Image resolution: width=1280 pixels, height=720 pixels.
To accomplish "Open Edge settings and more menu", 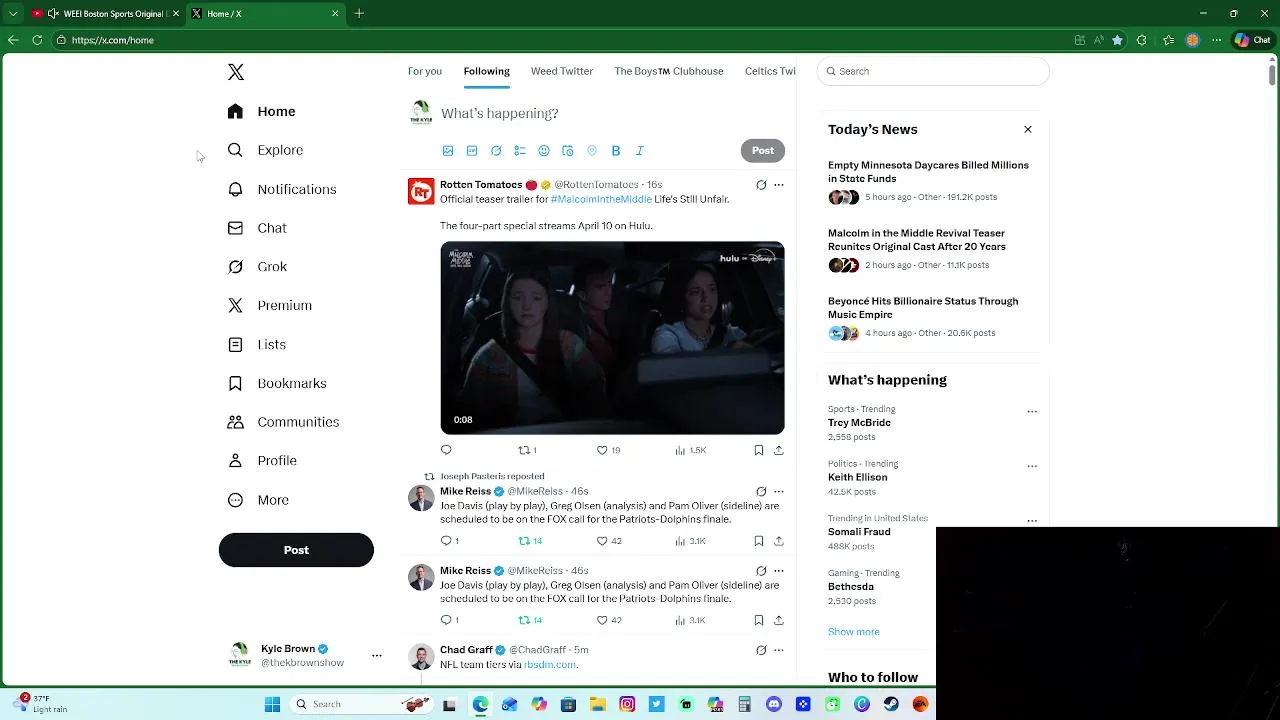I will pos(1216,40).
